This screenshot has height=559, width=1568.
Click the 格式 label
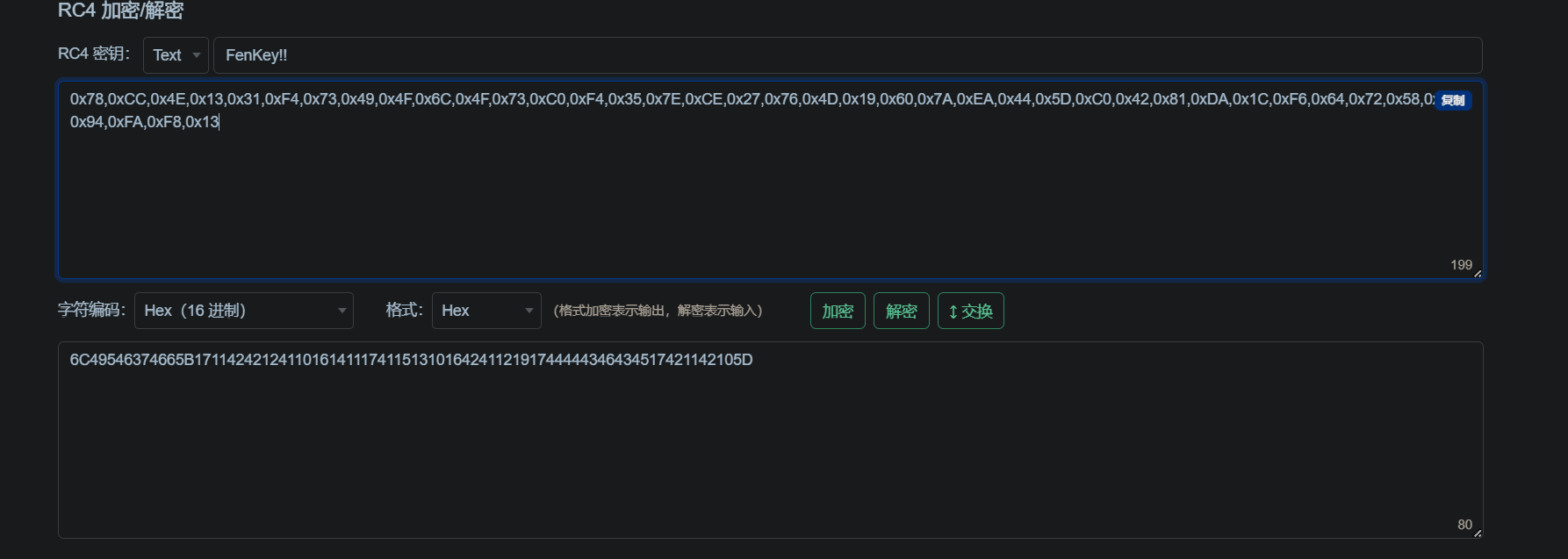(404, 310)
